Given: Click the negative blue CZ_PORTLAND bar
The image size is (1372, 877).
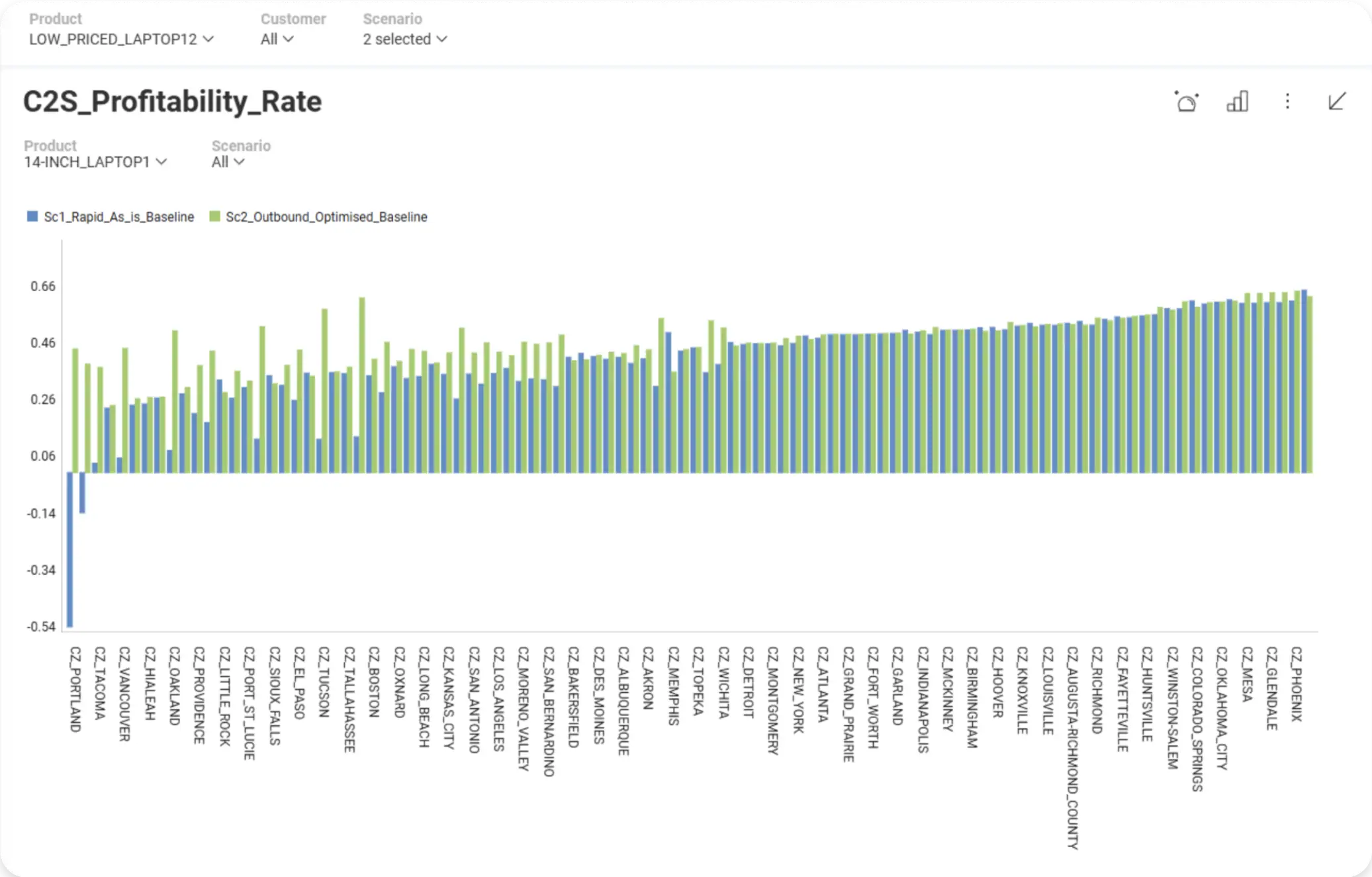Looking at the screenshot, I should pos(70,549).
